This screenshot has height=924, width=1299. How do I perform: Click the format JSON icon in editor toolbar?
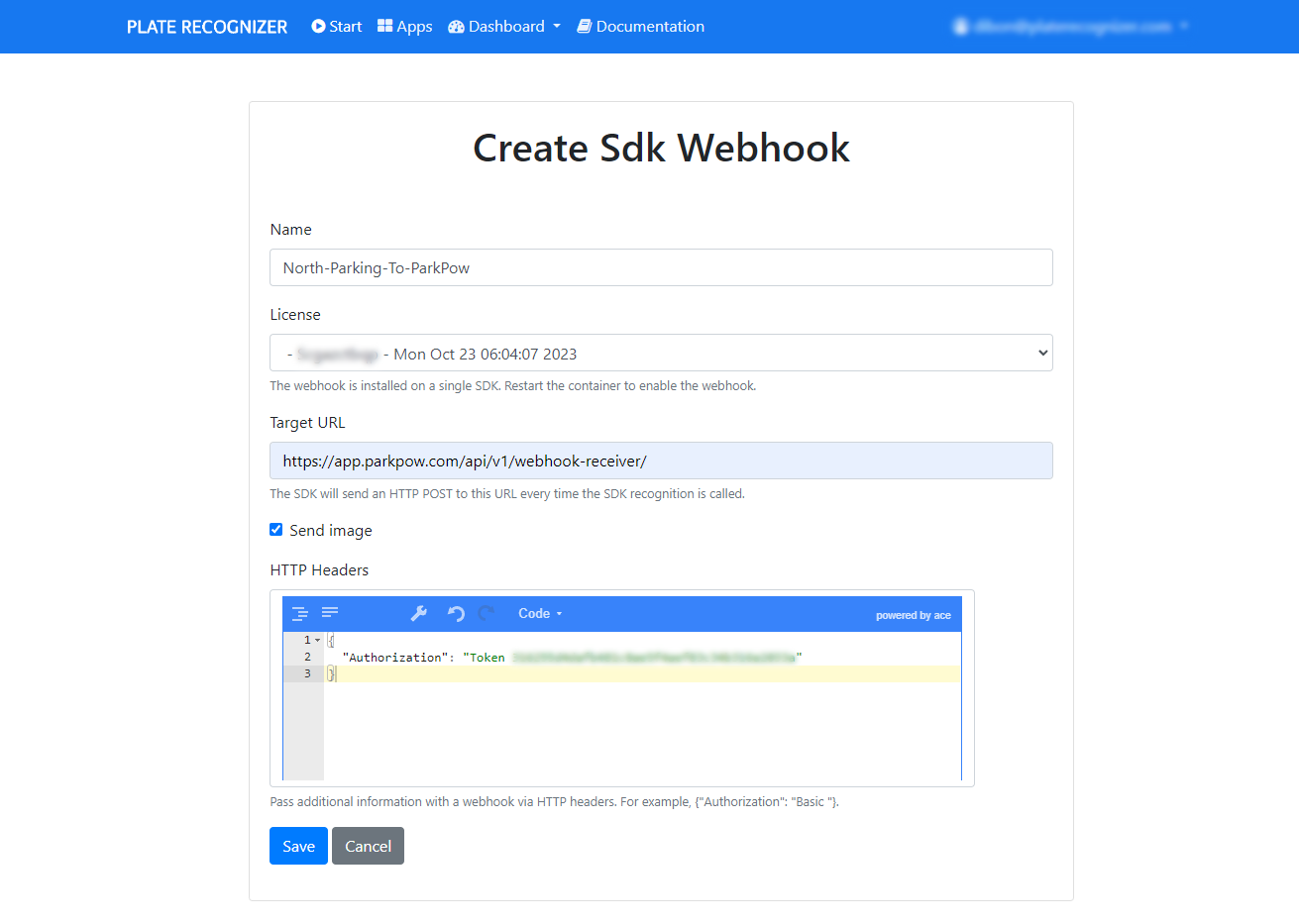300,614
